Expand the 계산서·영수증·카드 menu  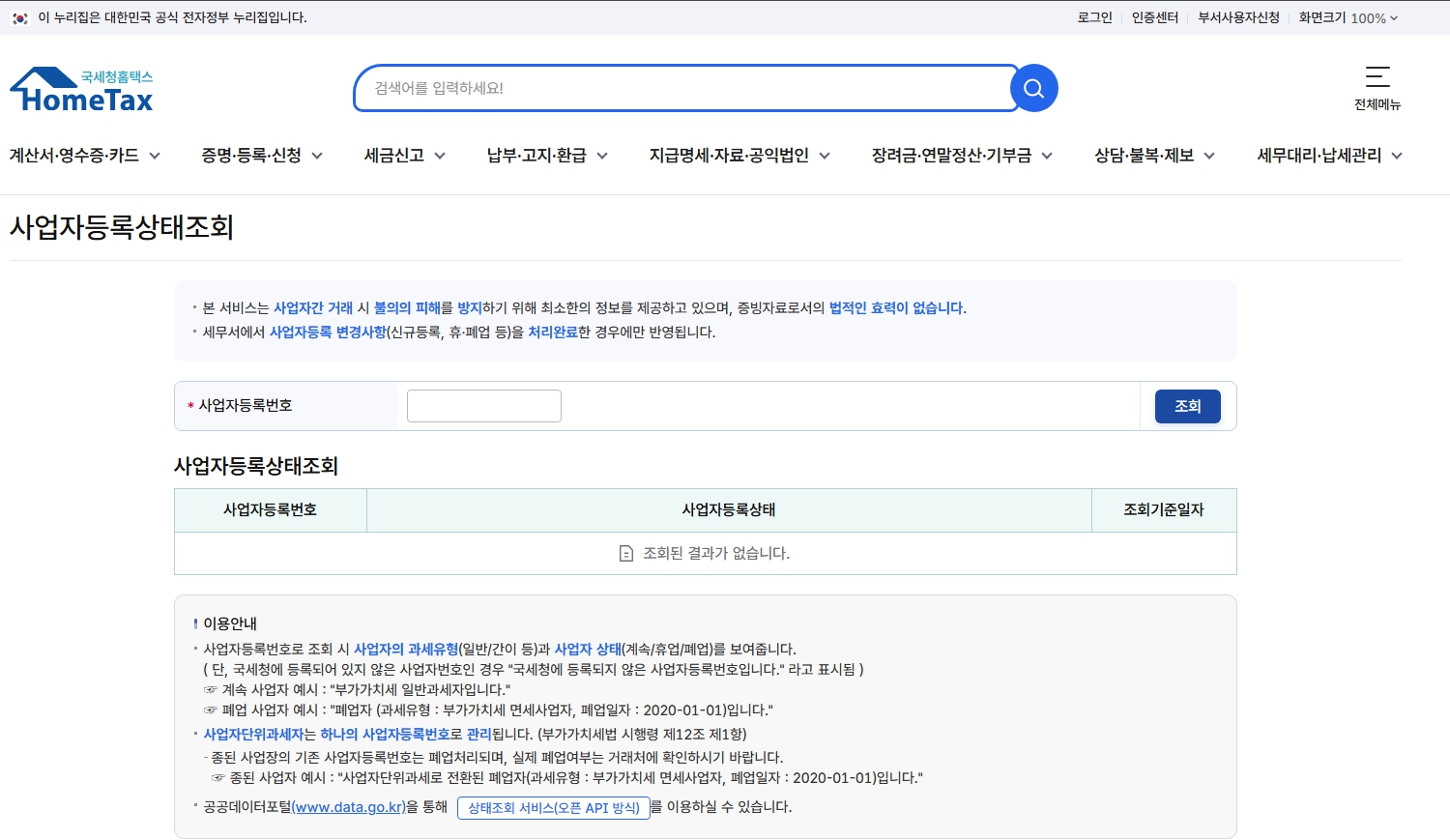point(84,156)
